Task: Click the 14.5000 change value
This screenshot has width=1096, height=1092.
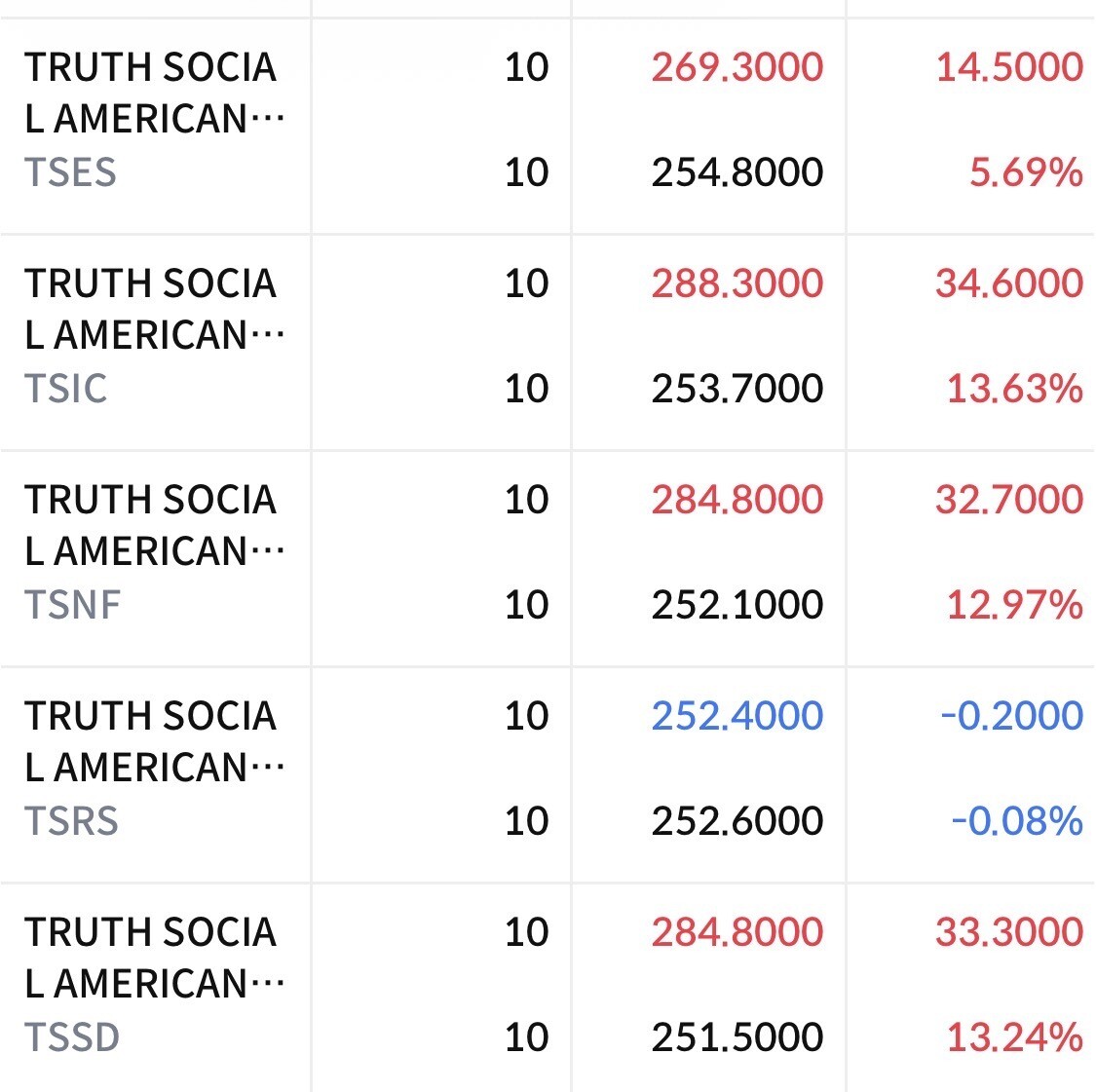Action: click(x=1009, y=67)
